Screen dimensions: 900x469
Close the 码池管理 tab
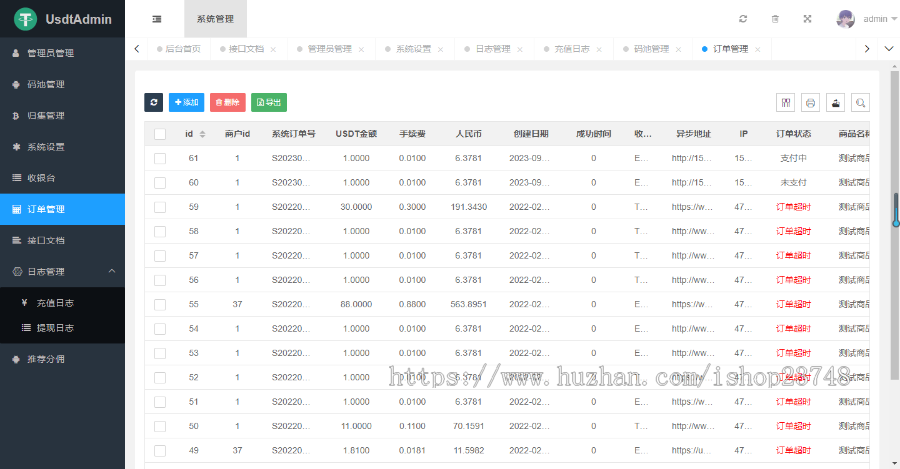(x=678, y=49)
